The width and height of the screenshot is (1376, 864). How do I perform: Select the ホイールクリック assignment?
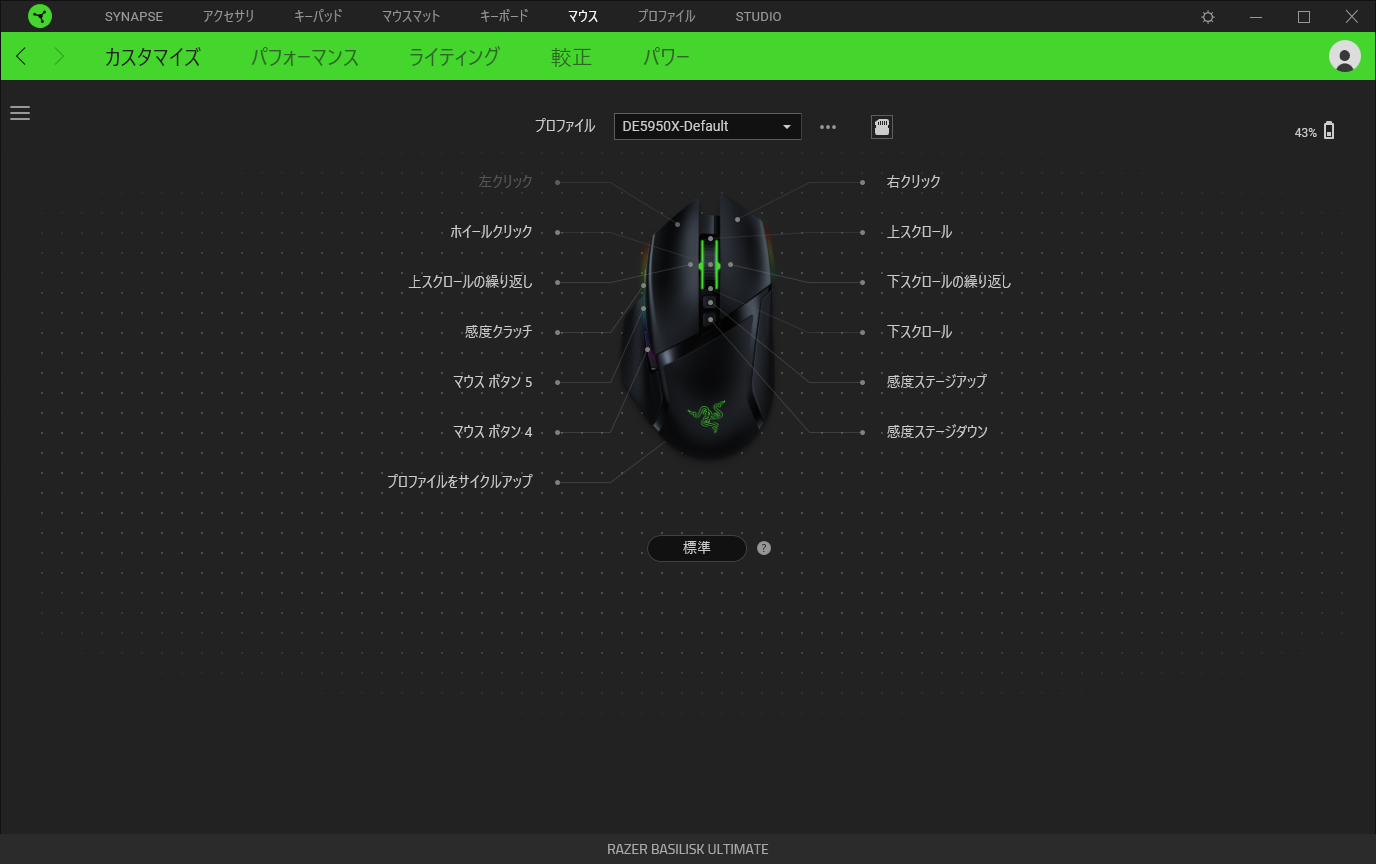click(491, 232)
